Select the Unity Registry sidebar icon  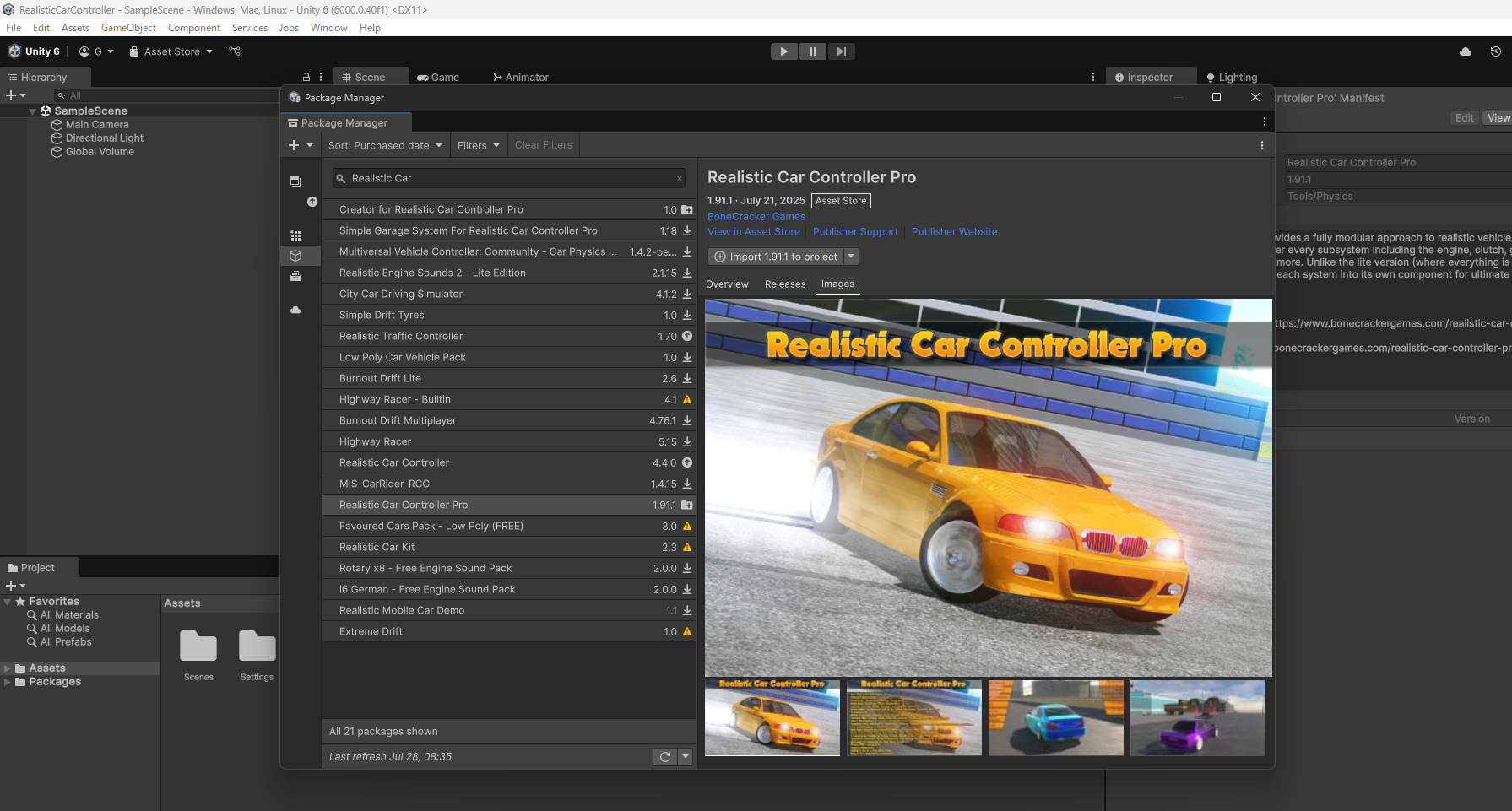click(295, 235)
